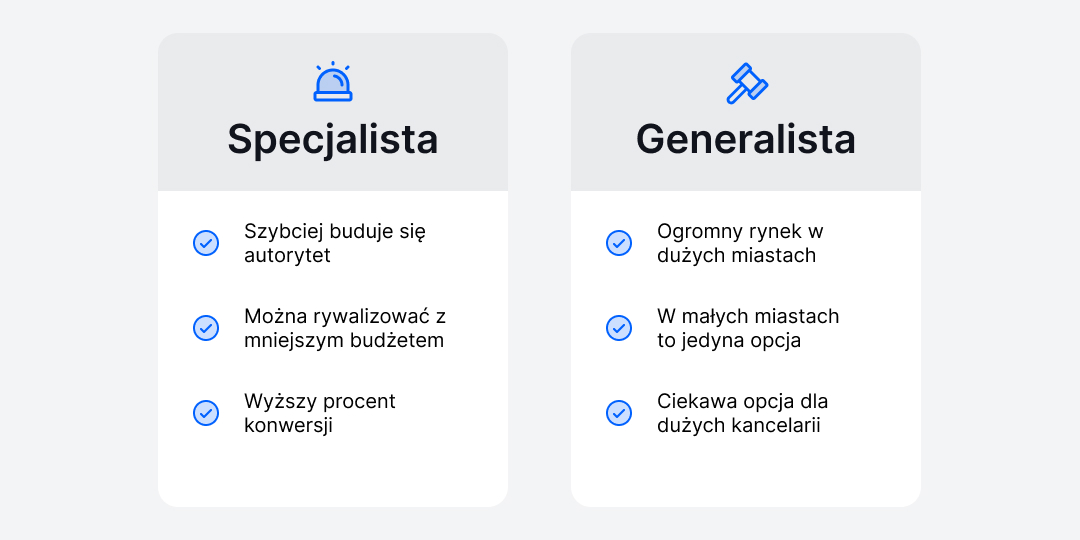Select checkmark next to "Ogromny rynek" item
The image size is (1080, 540).
pyautogui.click(x=619, y=243)
